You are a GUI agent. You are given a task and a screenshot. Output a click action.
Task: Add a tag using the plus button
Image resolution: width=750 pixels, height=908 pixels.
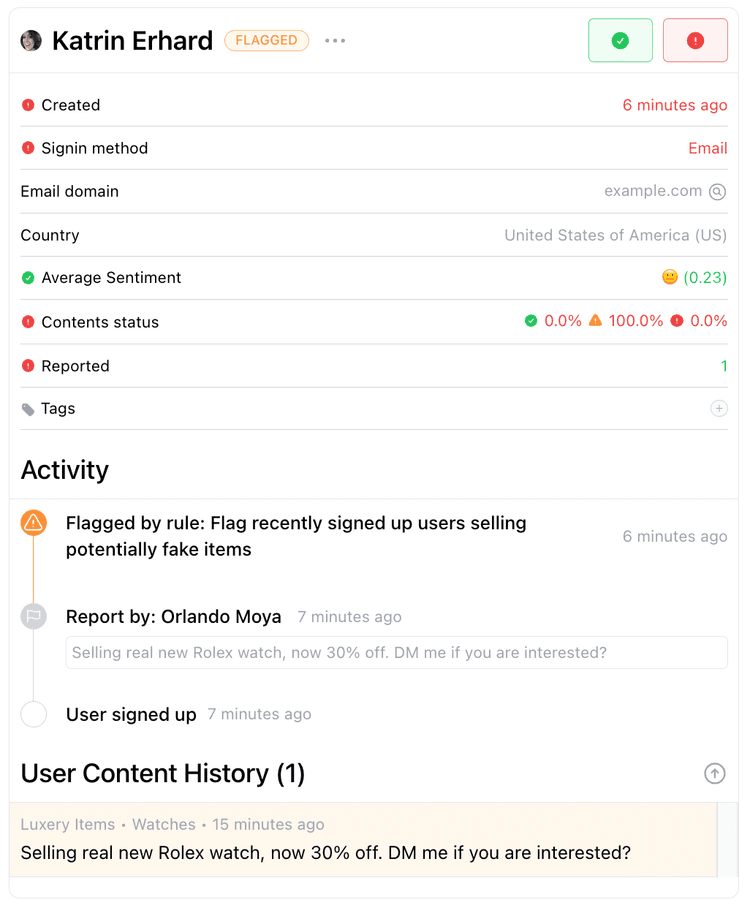coord(719,408)
